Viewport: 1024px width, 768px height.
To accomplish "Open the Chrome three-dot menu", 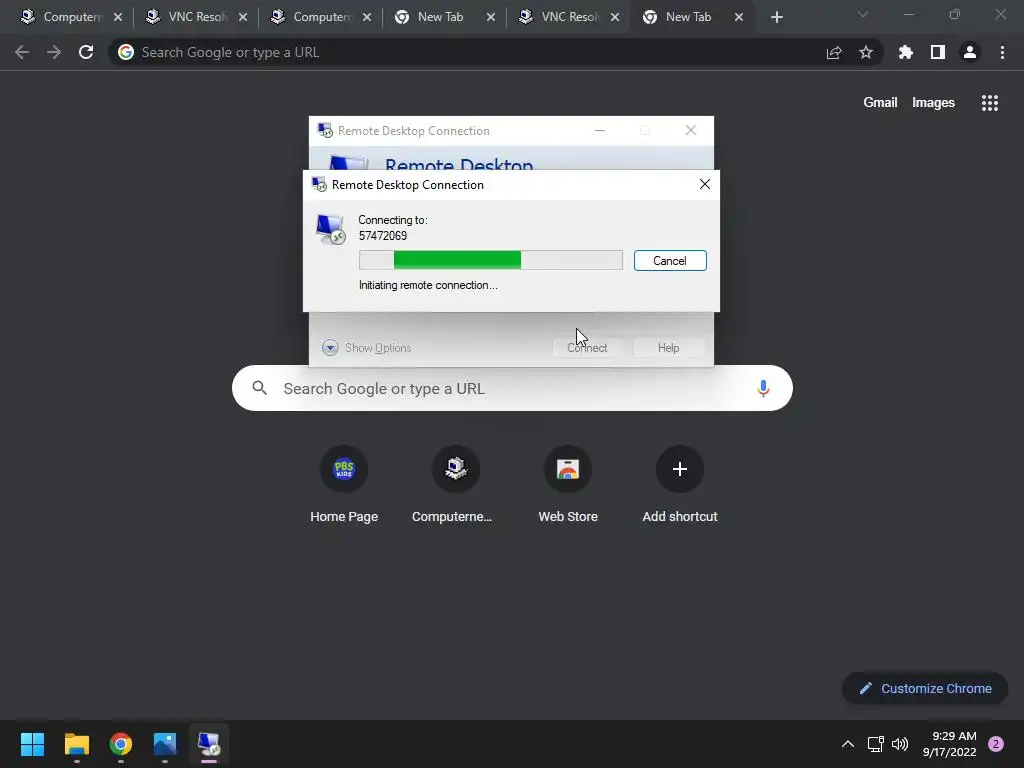I will [1002, 52].
